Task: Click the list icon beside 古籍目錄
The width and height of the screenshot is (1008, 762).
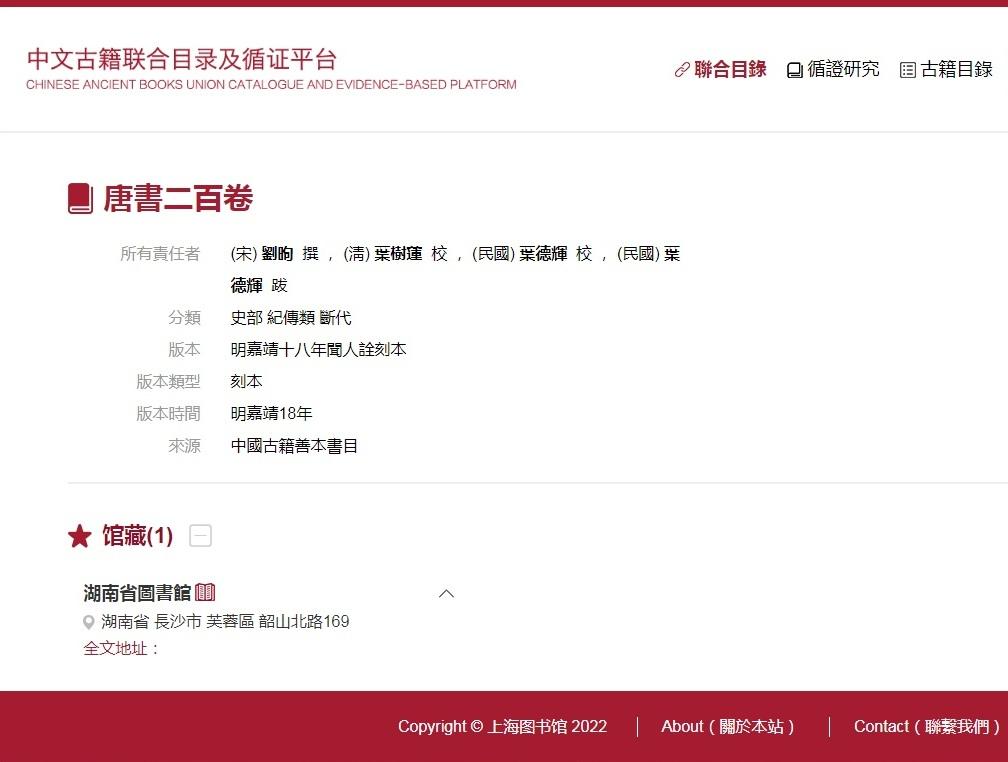Action: (x=908, y=70)
